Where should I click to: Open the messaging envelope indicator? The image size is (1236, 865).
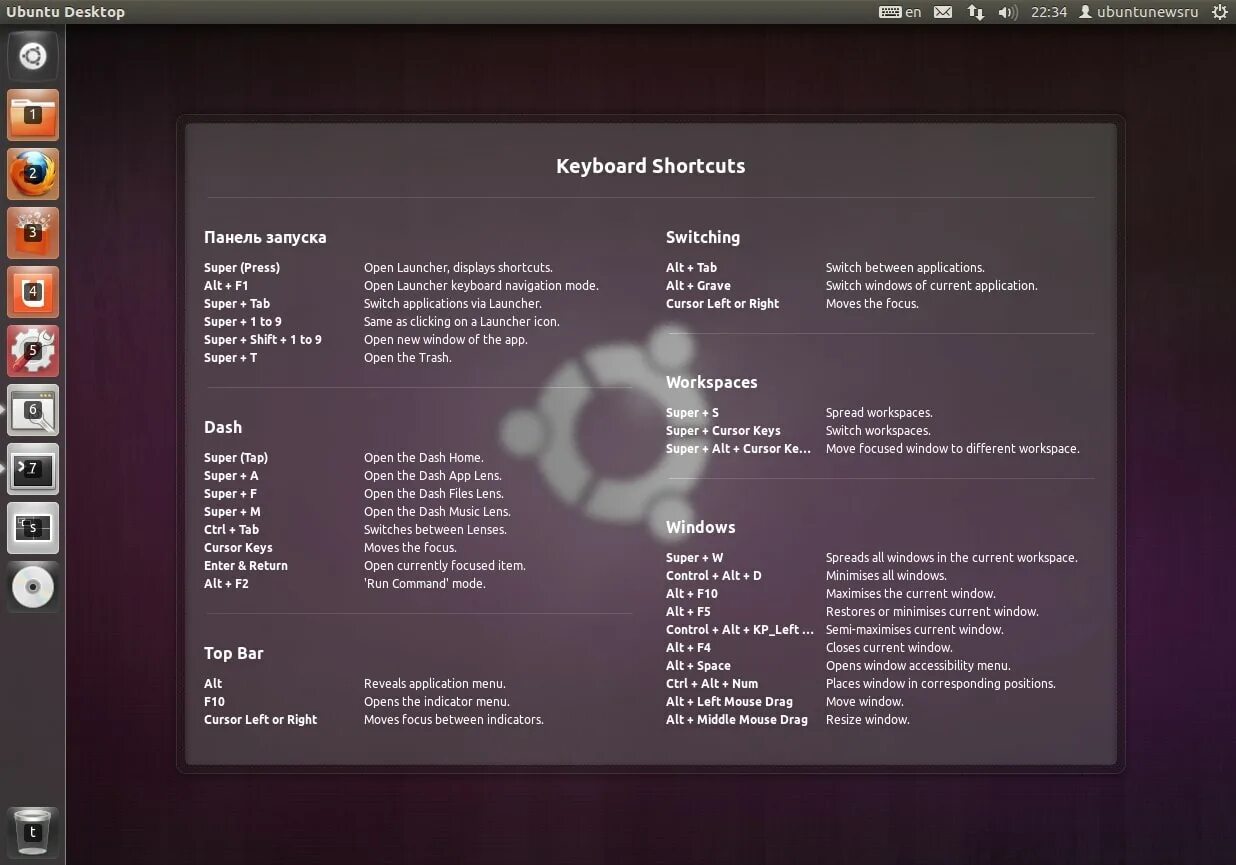coord(942,12)
